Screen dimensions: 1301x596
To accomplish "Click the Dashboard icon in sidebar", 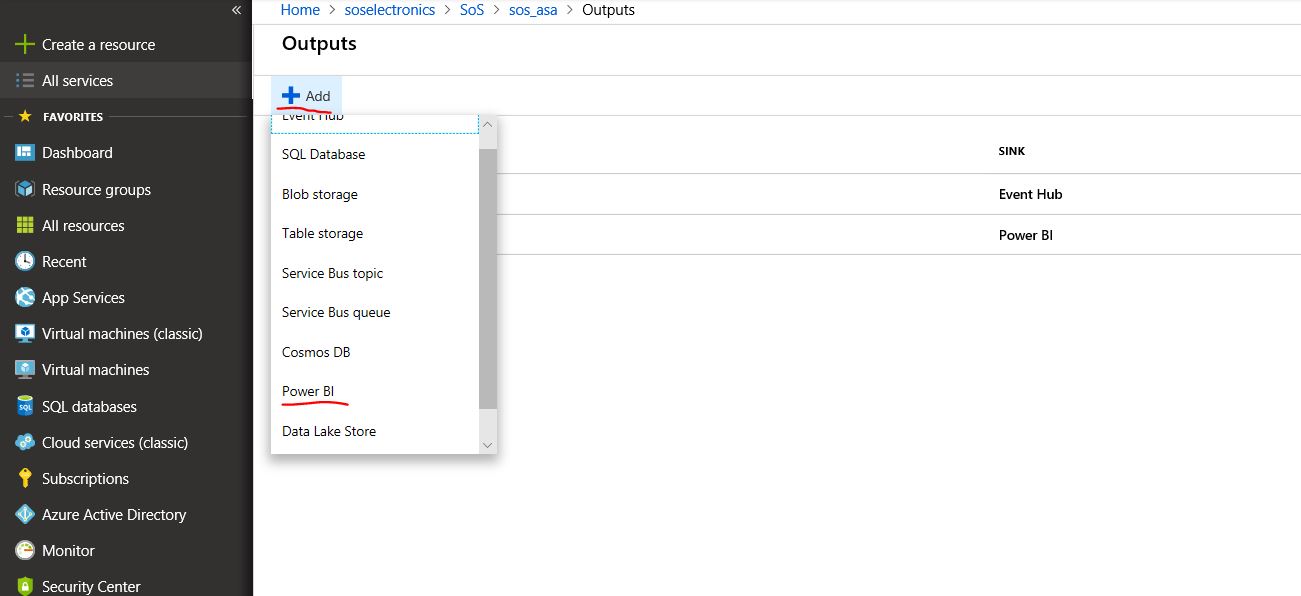I will pyautogui.click(x=25, y=152).
